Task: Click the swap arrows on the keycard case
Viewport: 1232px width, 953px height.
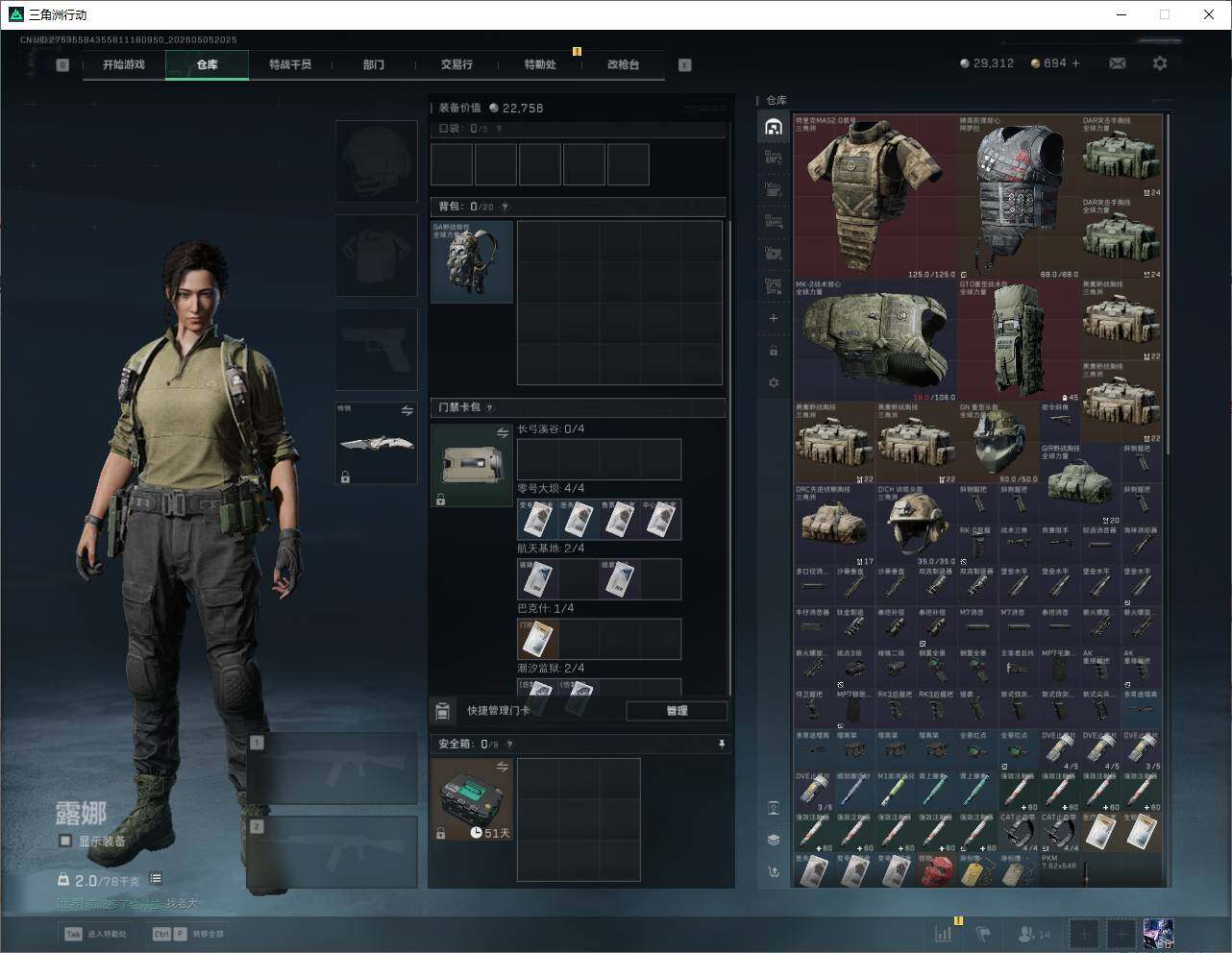Action: (503, 433)
